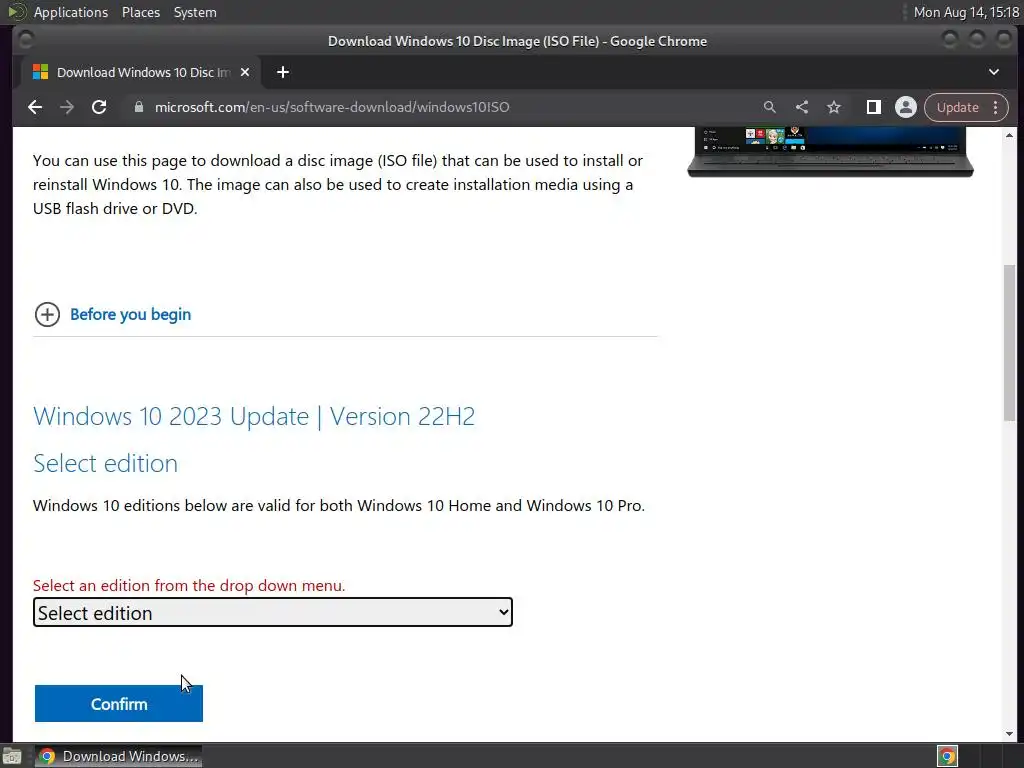Open the zoom magnifier in address bar
The width and height of the screenshot is (1024, 768).
click(770, 107)
